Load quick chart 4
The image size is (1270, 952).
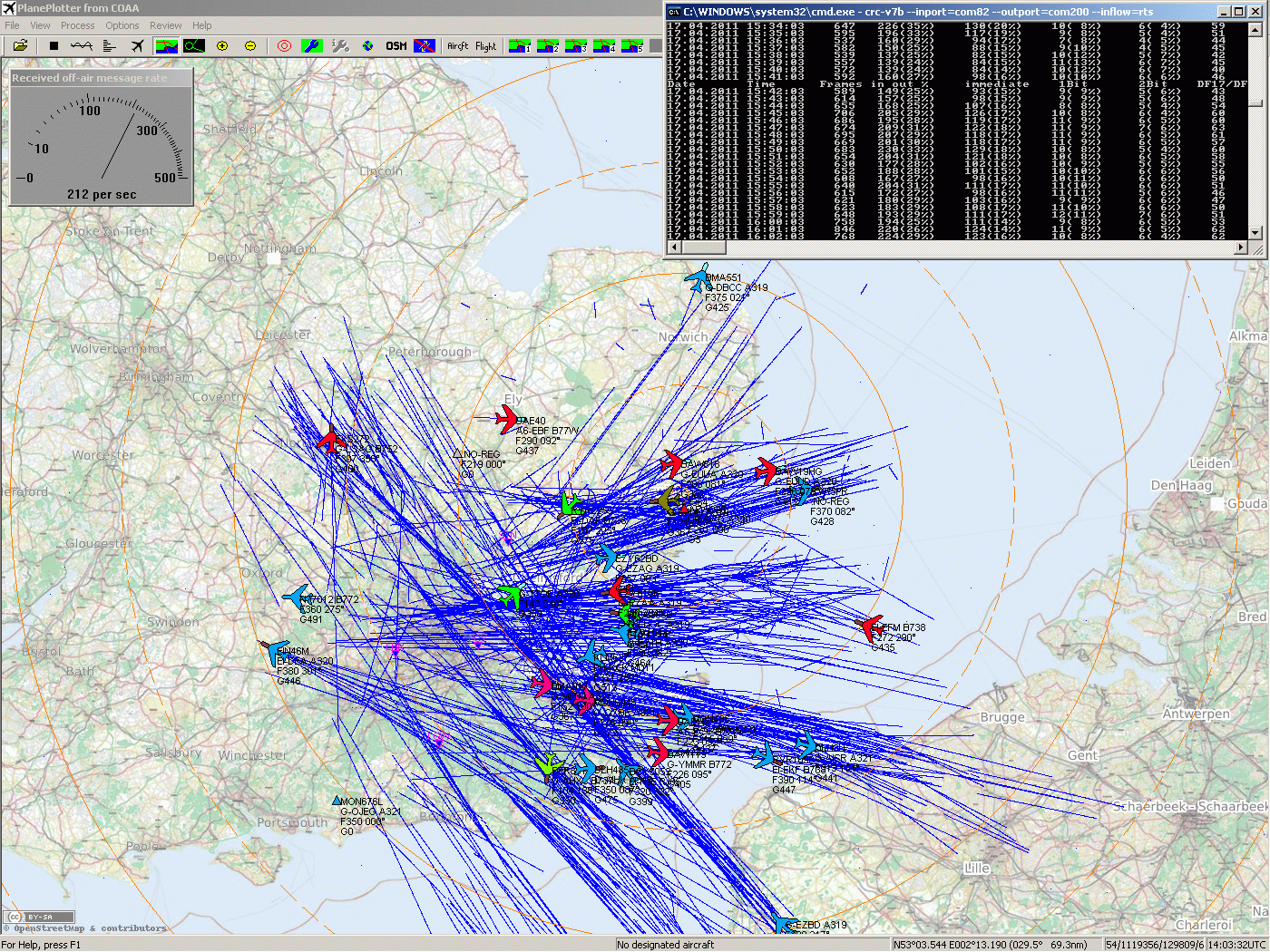604,45
